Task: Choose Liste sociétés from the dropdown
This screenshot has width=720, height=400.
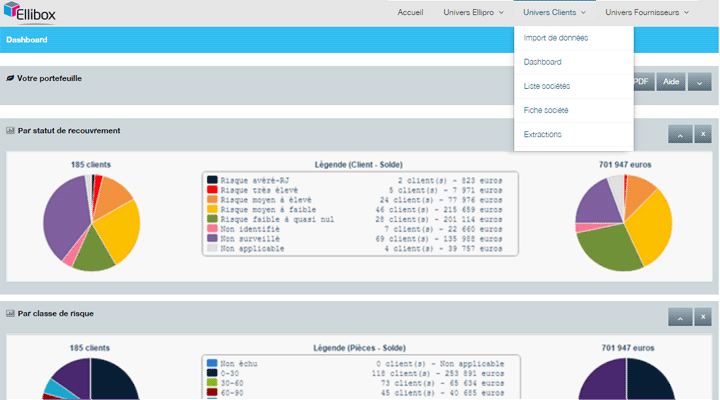Action: (546, 86)
